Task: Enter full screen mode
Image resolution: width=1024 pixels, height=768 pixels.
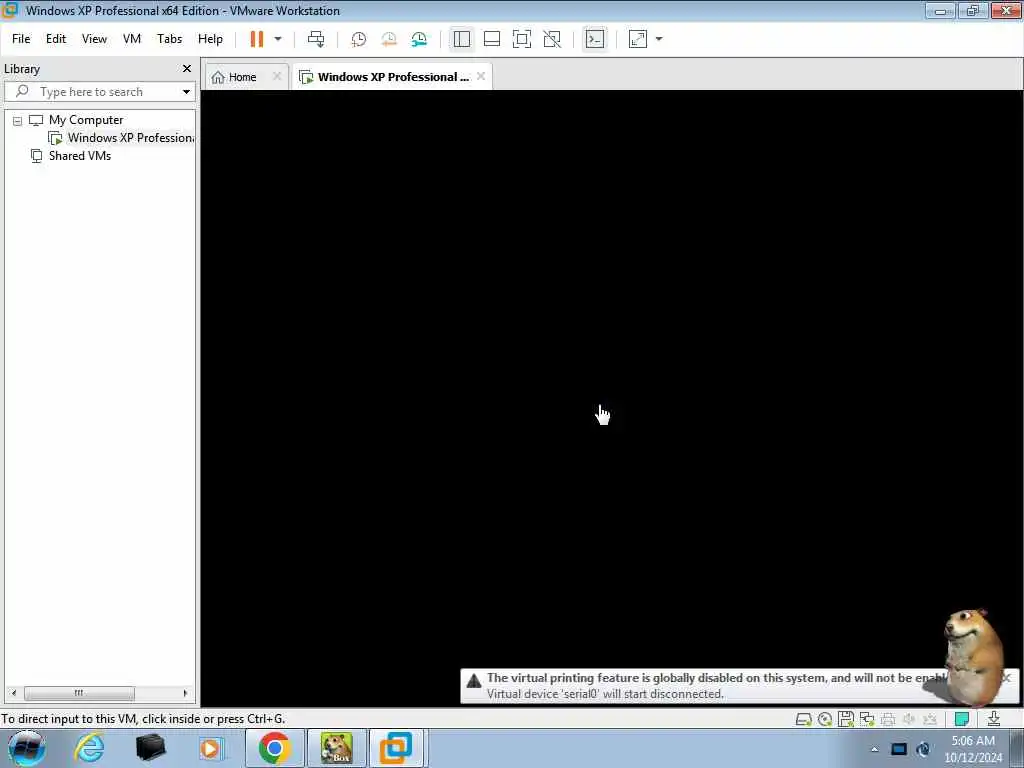Action: point(522,39)
